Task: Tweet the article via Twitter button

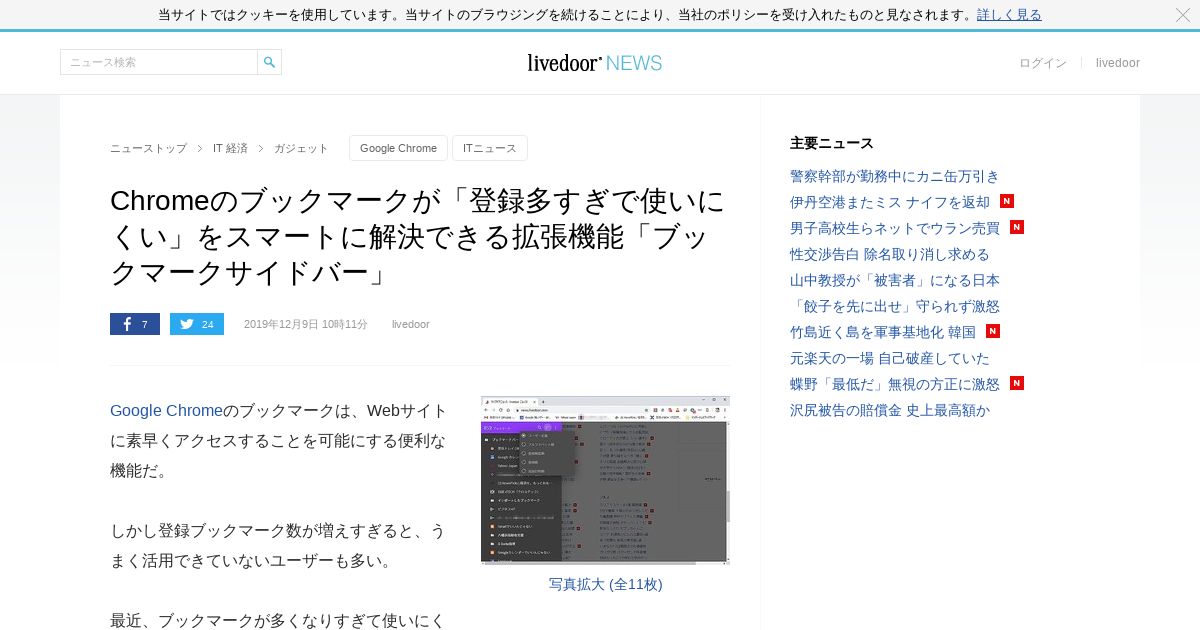Action: (x=197, y=324)
